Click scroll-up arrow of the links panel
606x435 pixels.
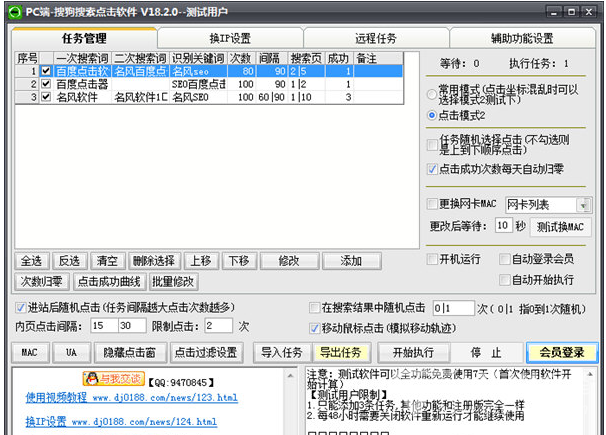[x=290, y=375]
